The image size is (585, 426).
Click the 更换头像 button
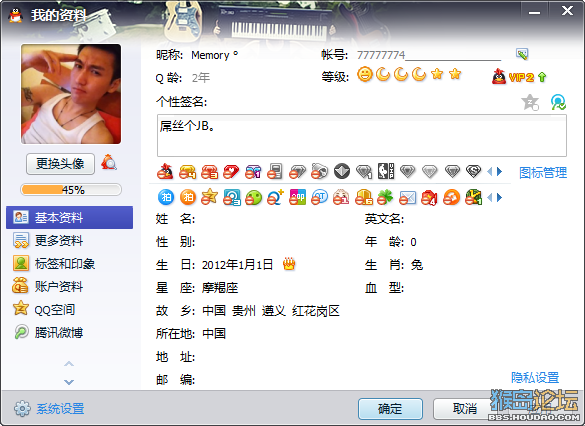[60, 163]
